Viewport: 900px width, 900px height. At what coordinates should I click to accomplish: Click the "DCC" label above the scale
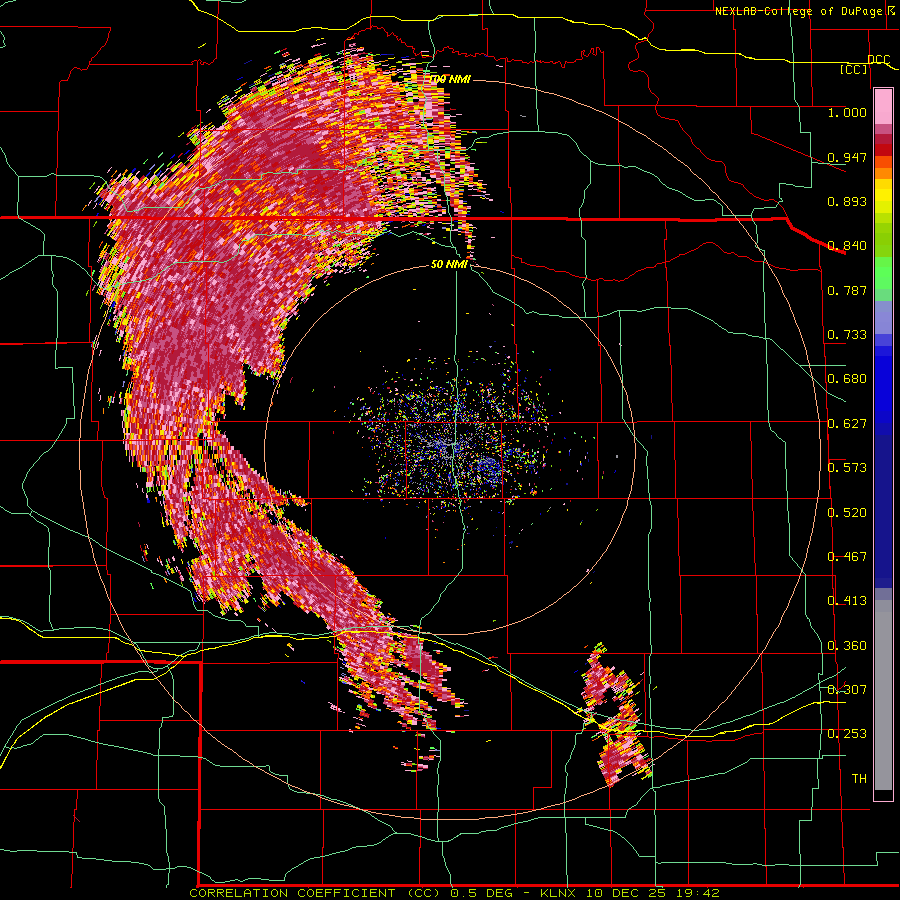pyautogui.click(x=878, y=60)
